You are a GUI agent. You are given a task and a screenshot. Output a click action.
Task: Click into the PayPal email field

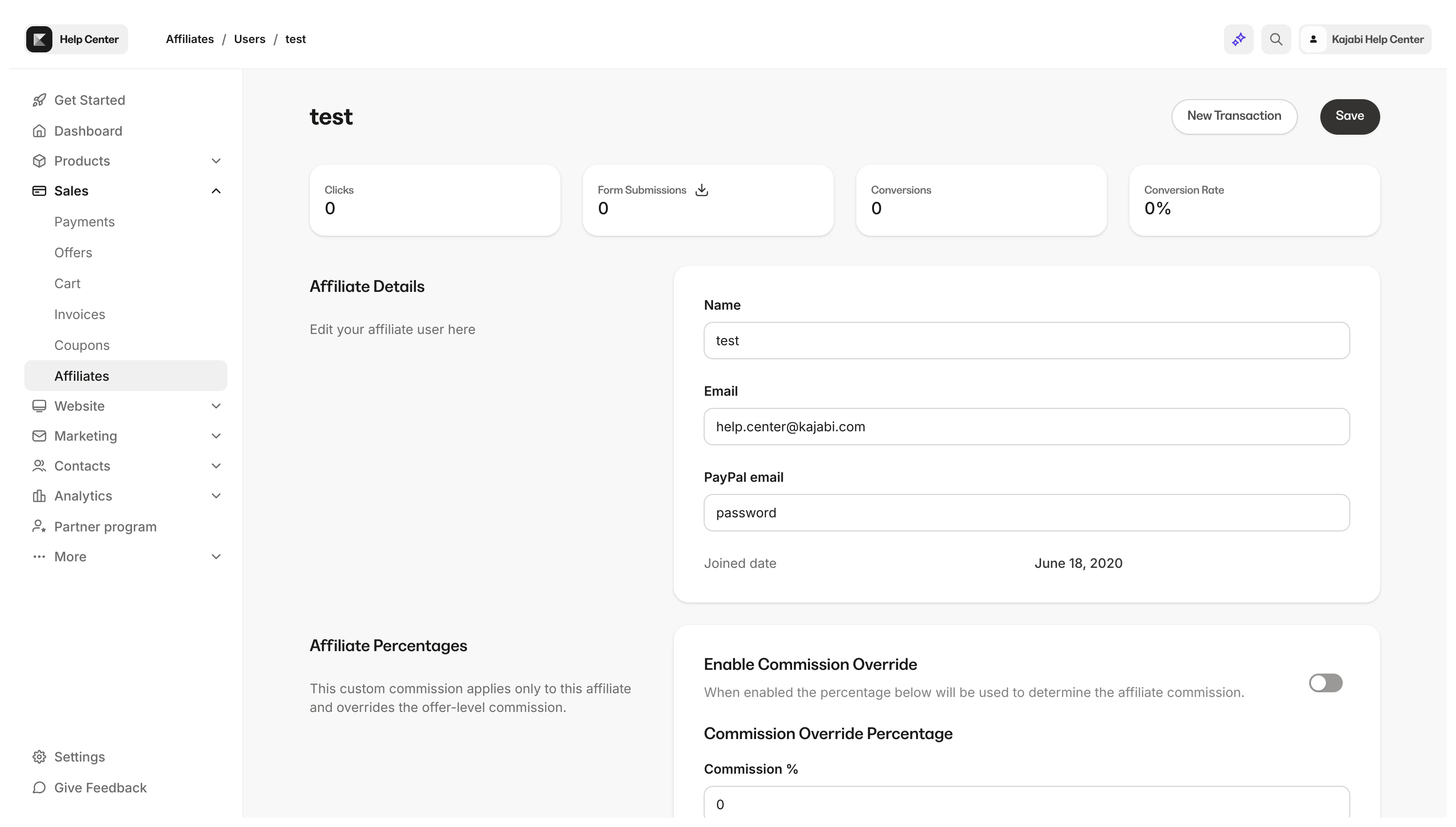click(1026, 512)
